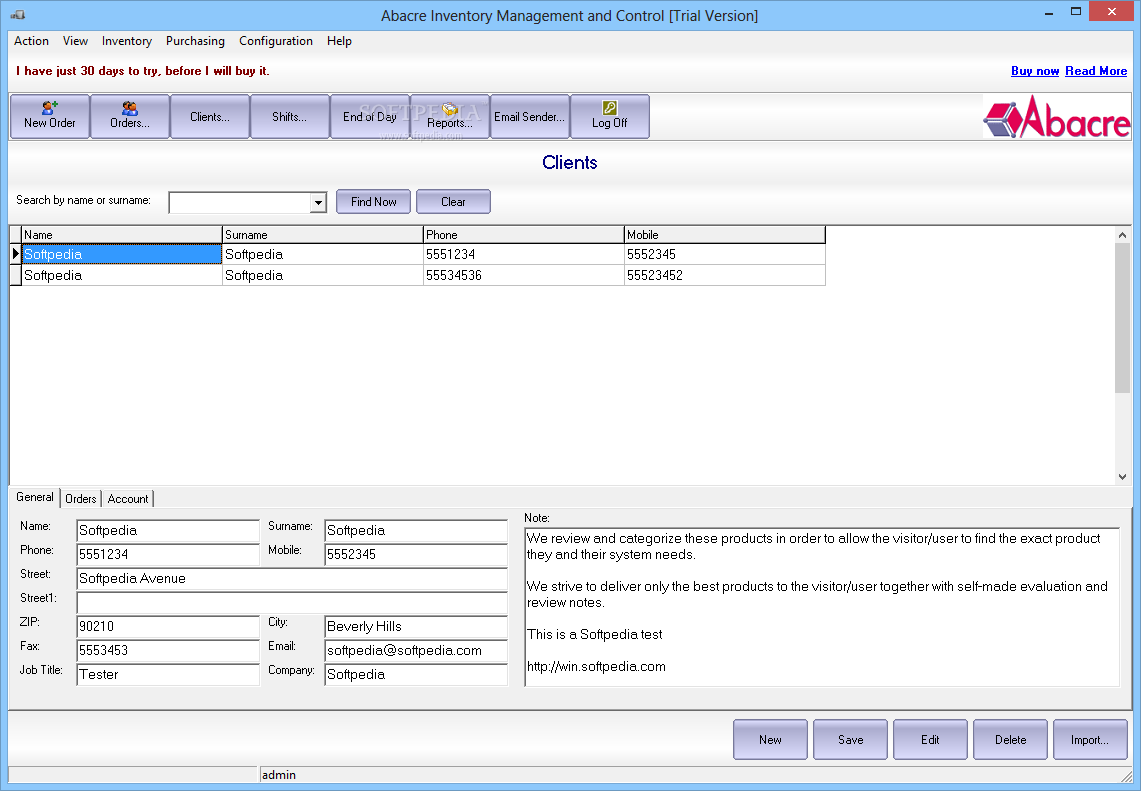
Task: Open the View menu
Action: tap(75, 41)
